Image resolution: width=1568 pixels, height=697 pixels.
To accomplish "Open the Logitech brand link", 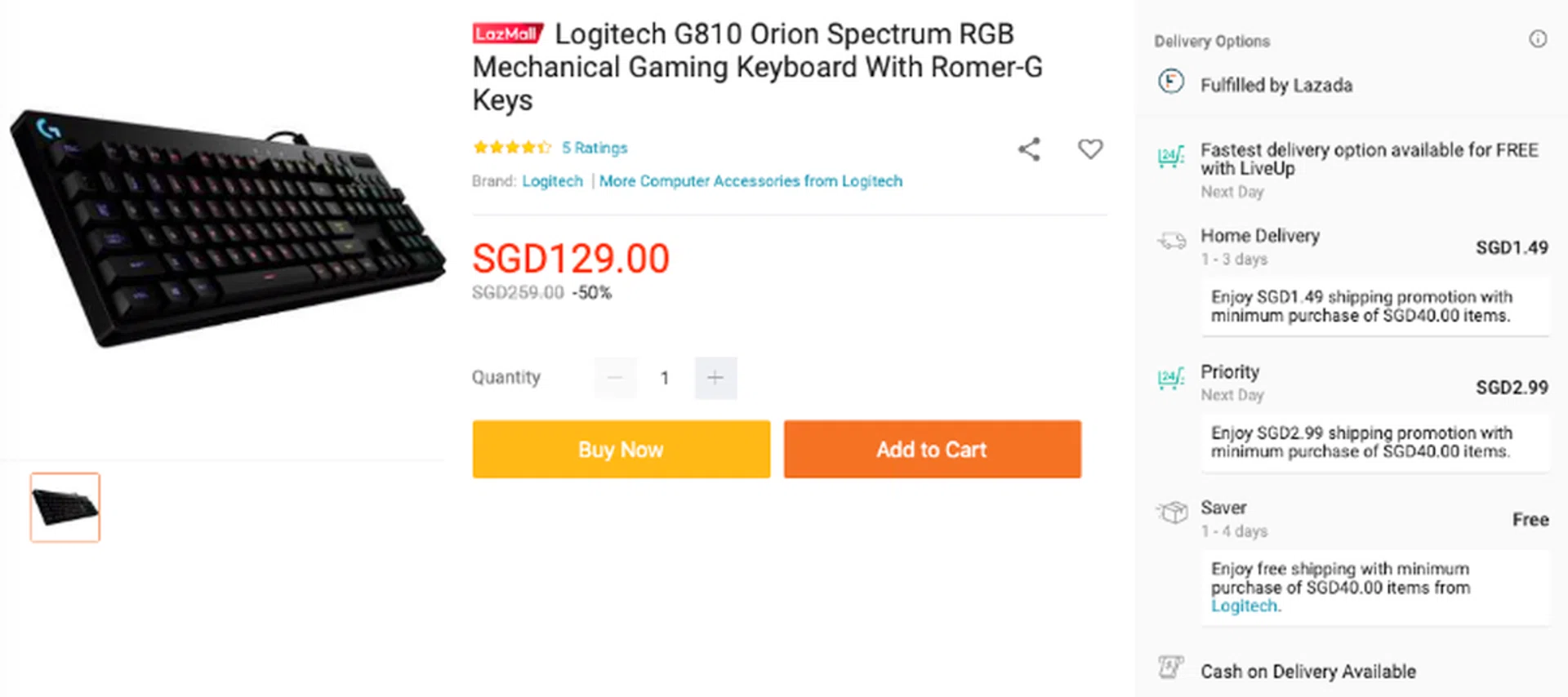I will click(552, 181).
